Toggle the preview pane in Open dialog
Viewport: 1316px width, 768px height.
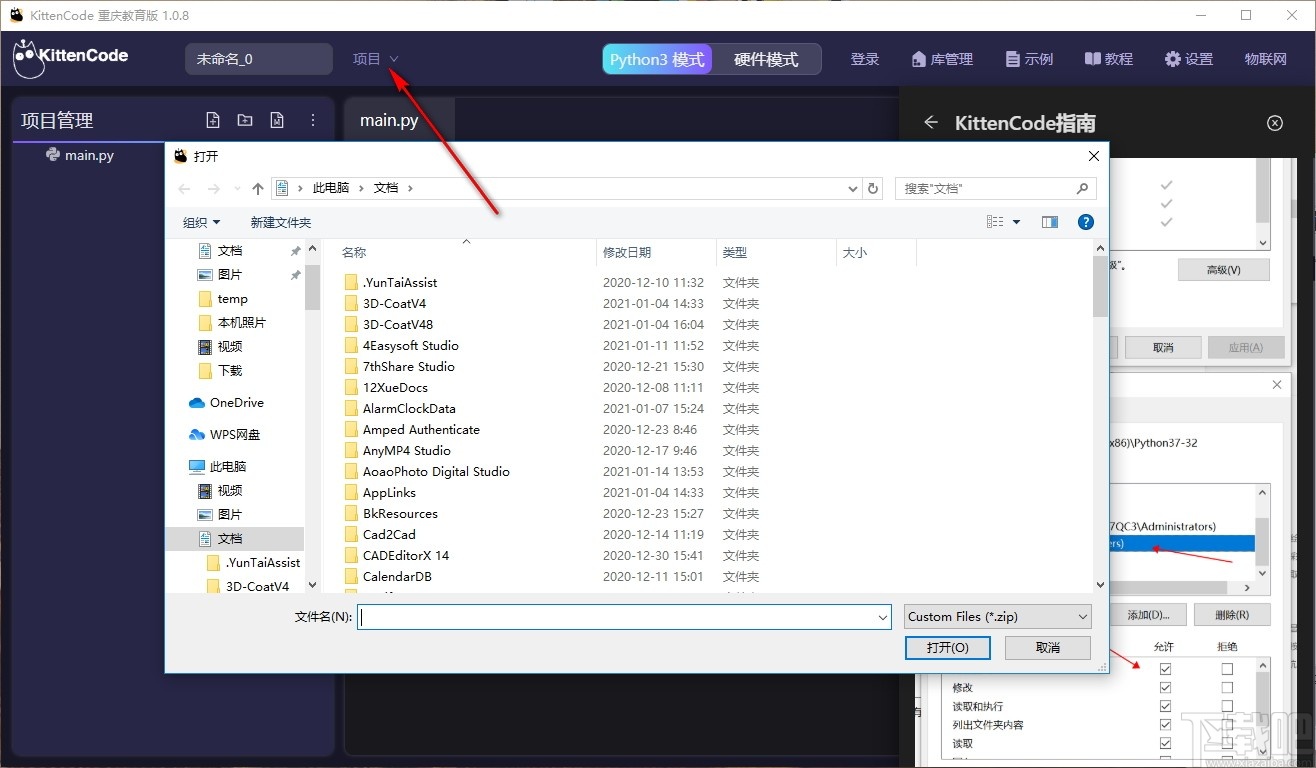[x=1050, y=221]
